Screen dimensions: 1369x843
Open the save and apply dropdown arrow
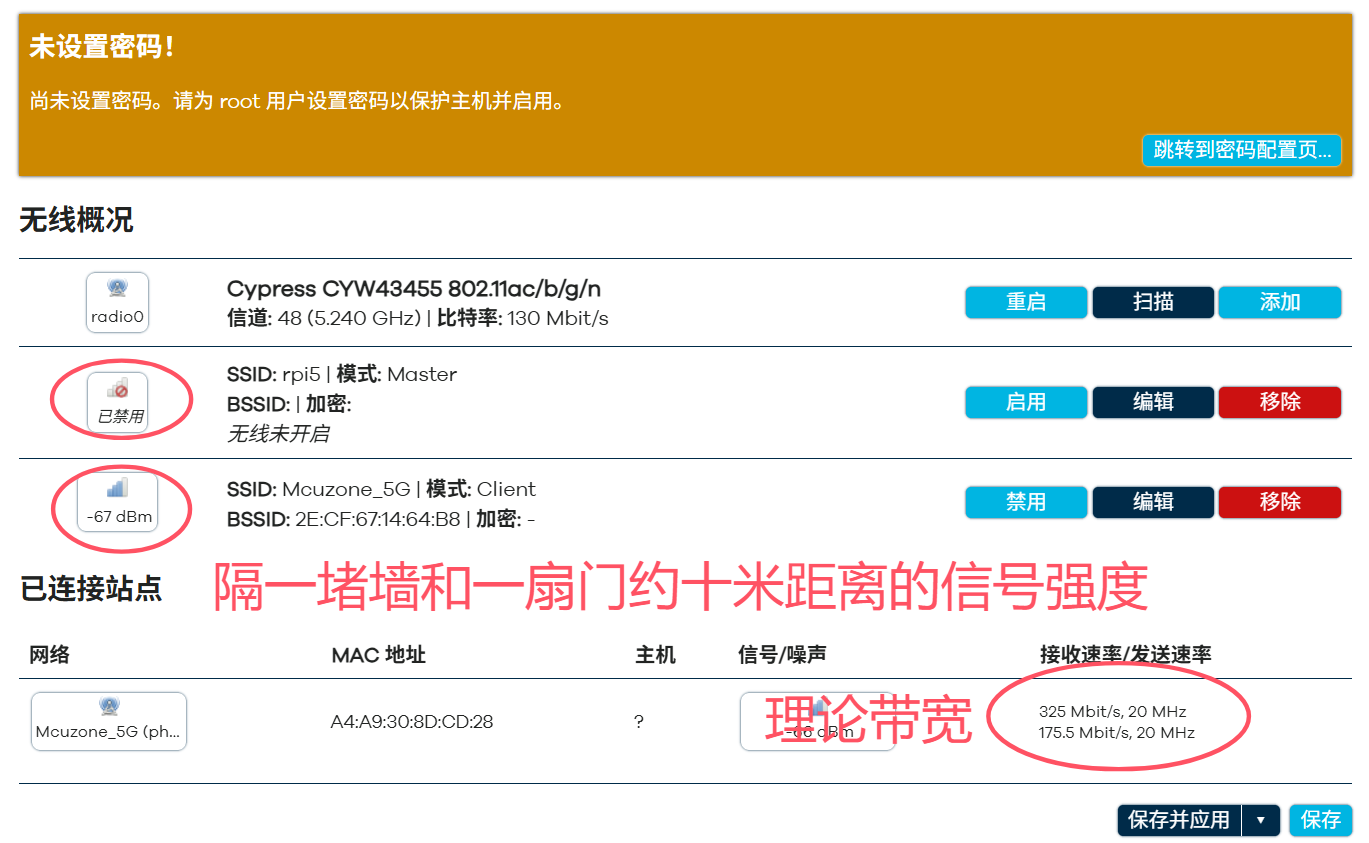point(1260,820)
